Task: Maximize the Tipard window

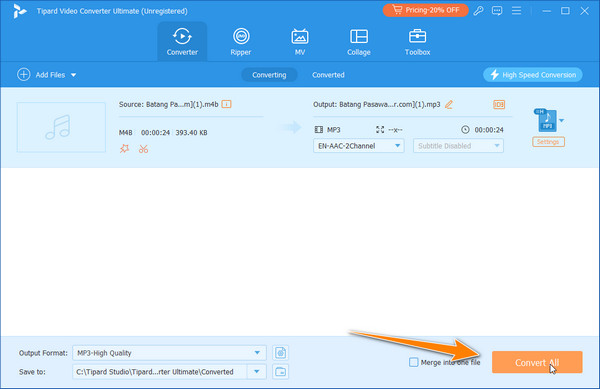Action: (x=565, y=11)
